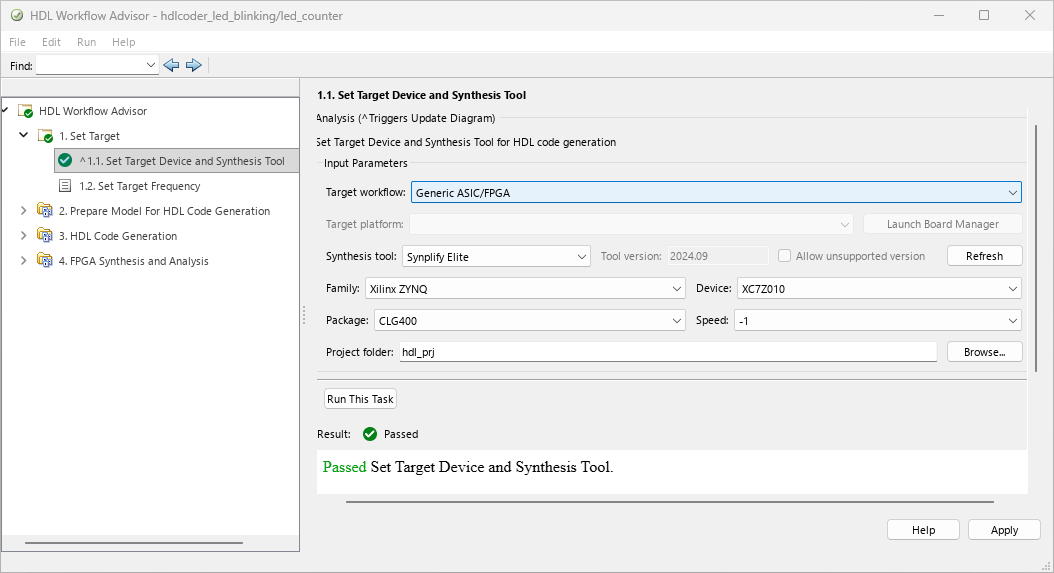Viewport: 1054px width, 573px height.
Task: Click the 'Passed Set Target Device' result text
Action: (x=468, y=467)
